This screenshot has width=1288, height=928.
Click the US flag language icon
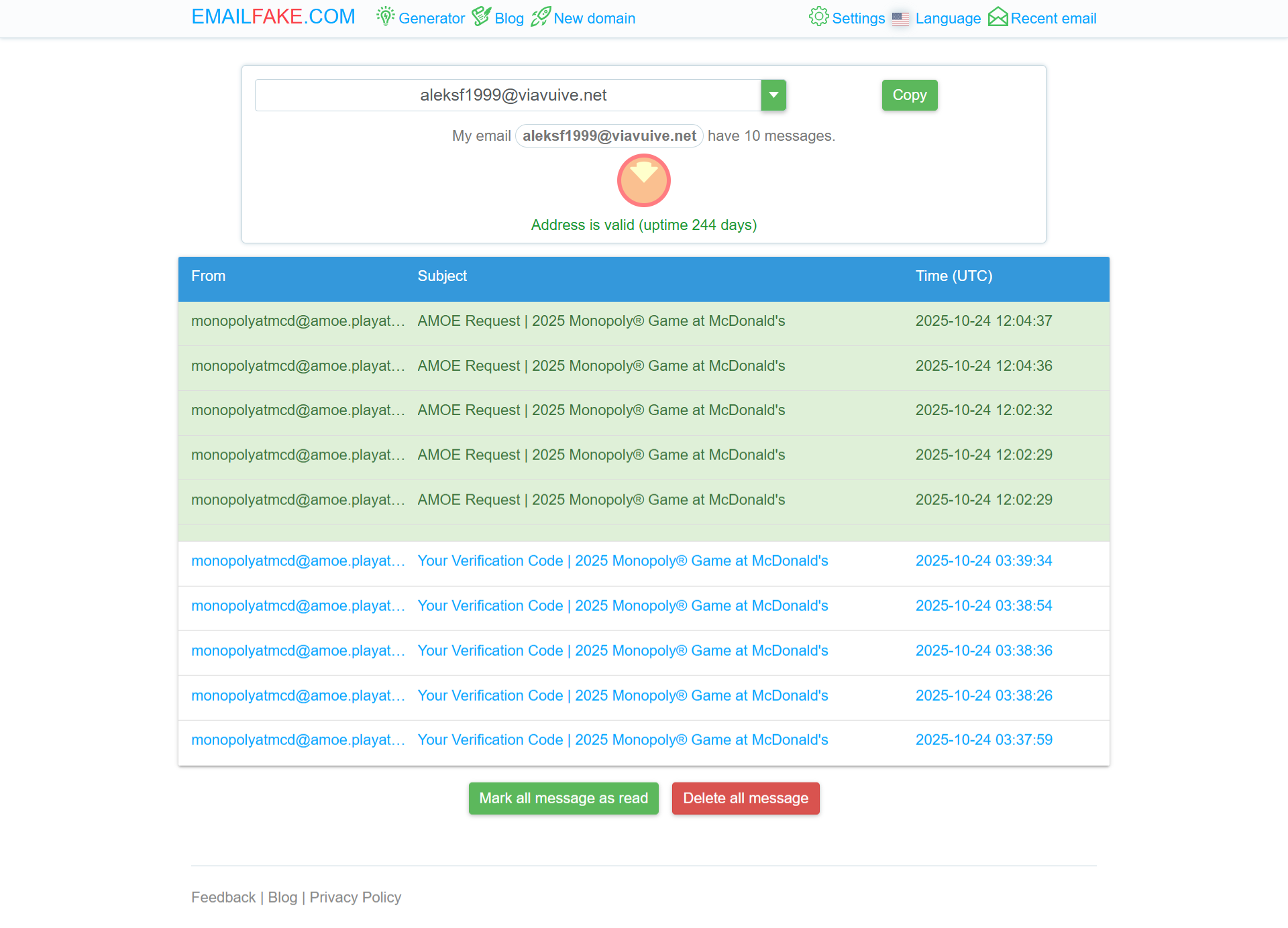click(x=900, y=19)
